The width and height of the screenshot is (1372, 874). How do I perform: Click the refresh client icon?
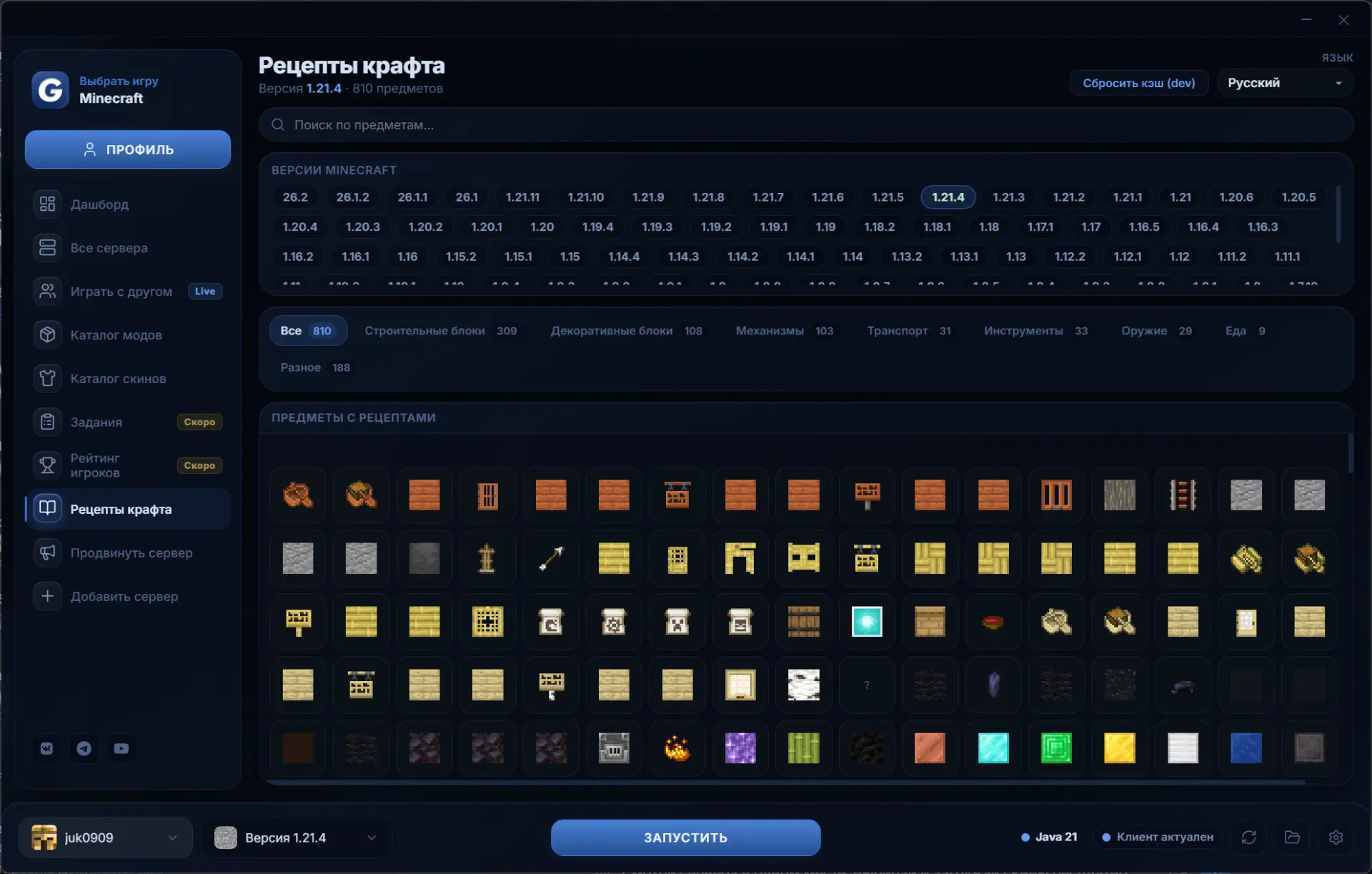(x=1248, y=837)
